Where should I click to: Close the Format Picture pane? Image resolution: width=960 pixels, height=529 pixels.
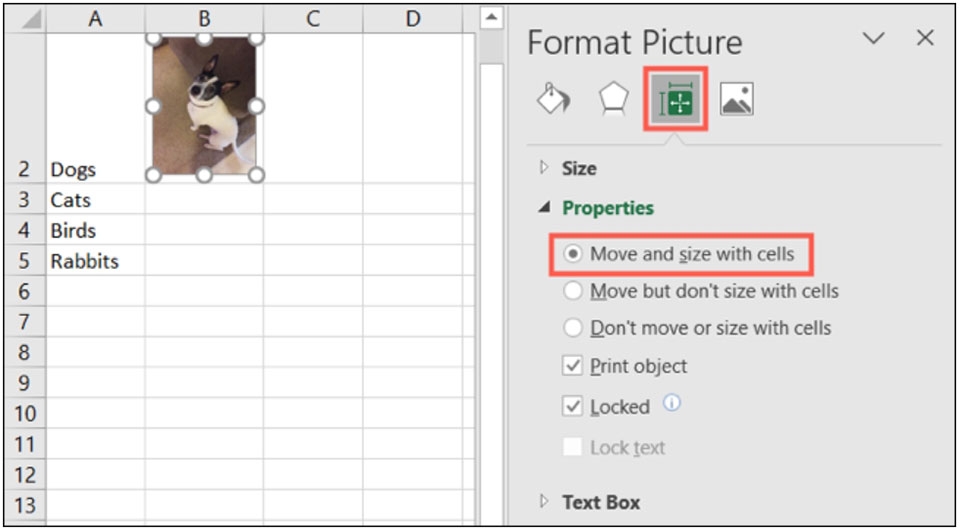(925, 38)
